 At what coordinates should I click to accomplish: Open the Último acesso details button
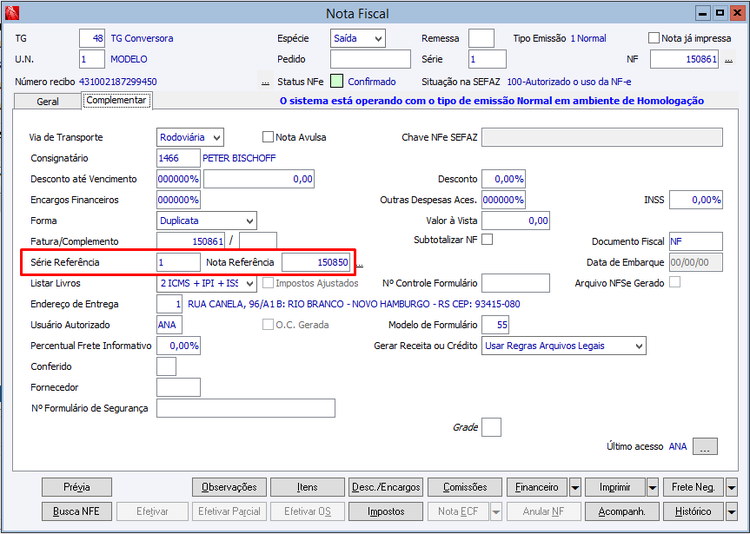tap(705, 446)
